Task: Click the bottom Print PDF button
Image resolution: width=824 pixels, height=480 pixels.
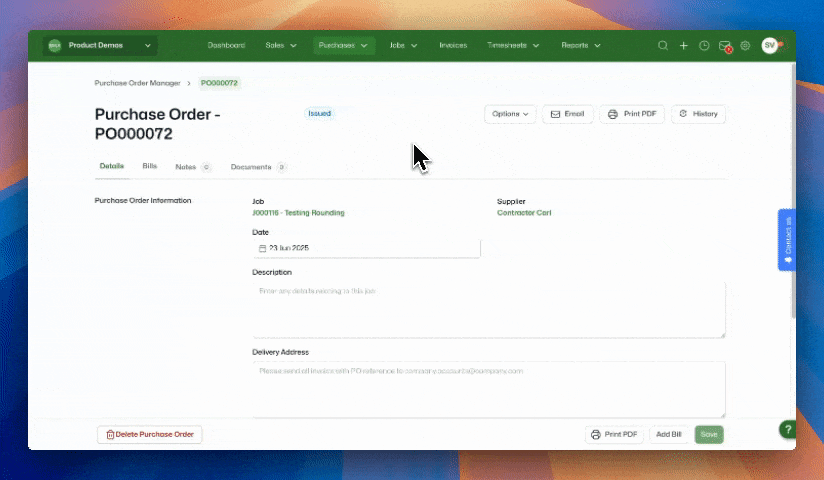Action: coord(614,435)
